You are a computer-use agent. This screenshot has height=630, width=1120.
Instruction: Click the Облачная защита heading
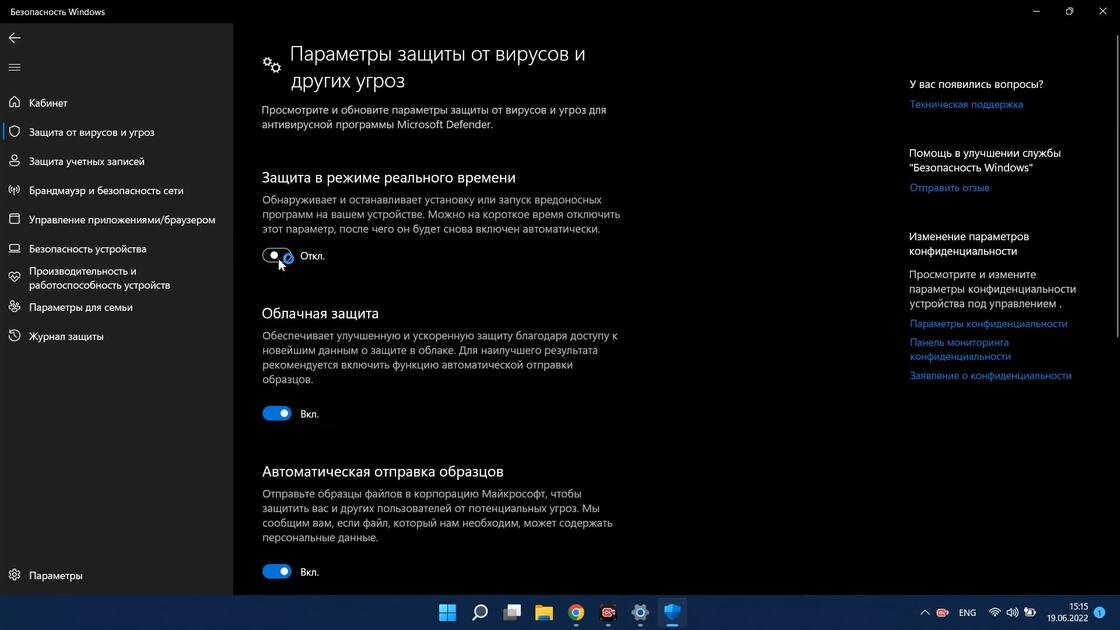tap(320, 314)
